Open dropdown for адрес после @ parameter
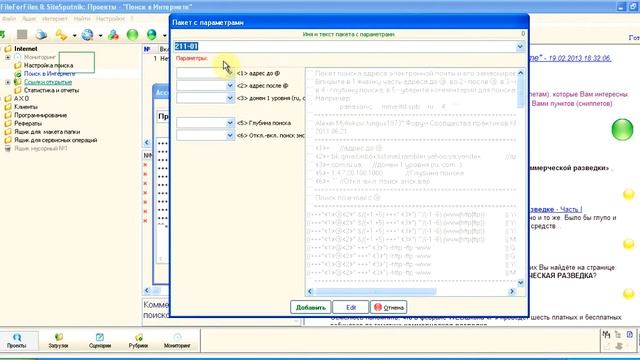The width and height of the screenshot is (640, 360). coord(230,86)
